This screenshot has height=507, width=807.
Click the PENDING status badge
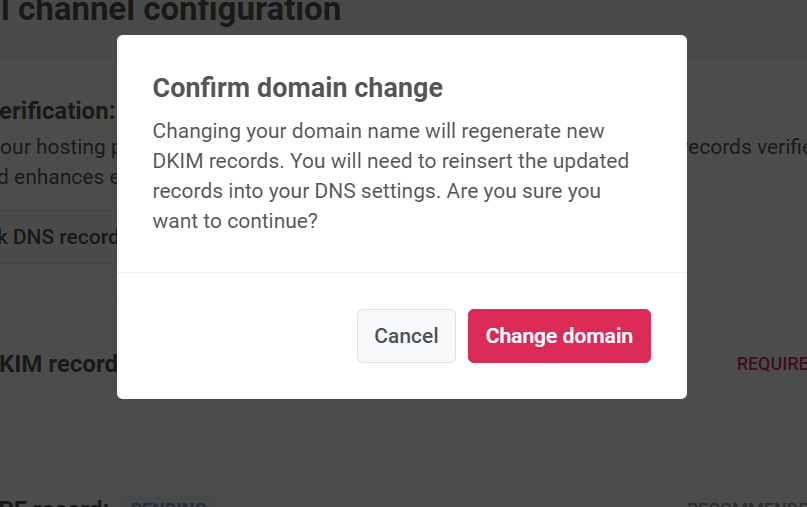167,503
